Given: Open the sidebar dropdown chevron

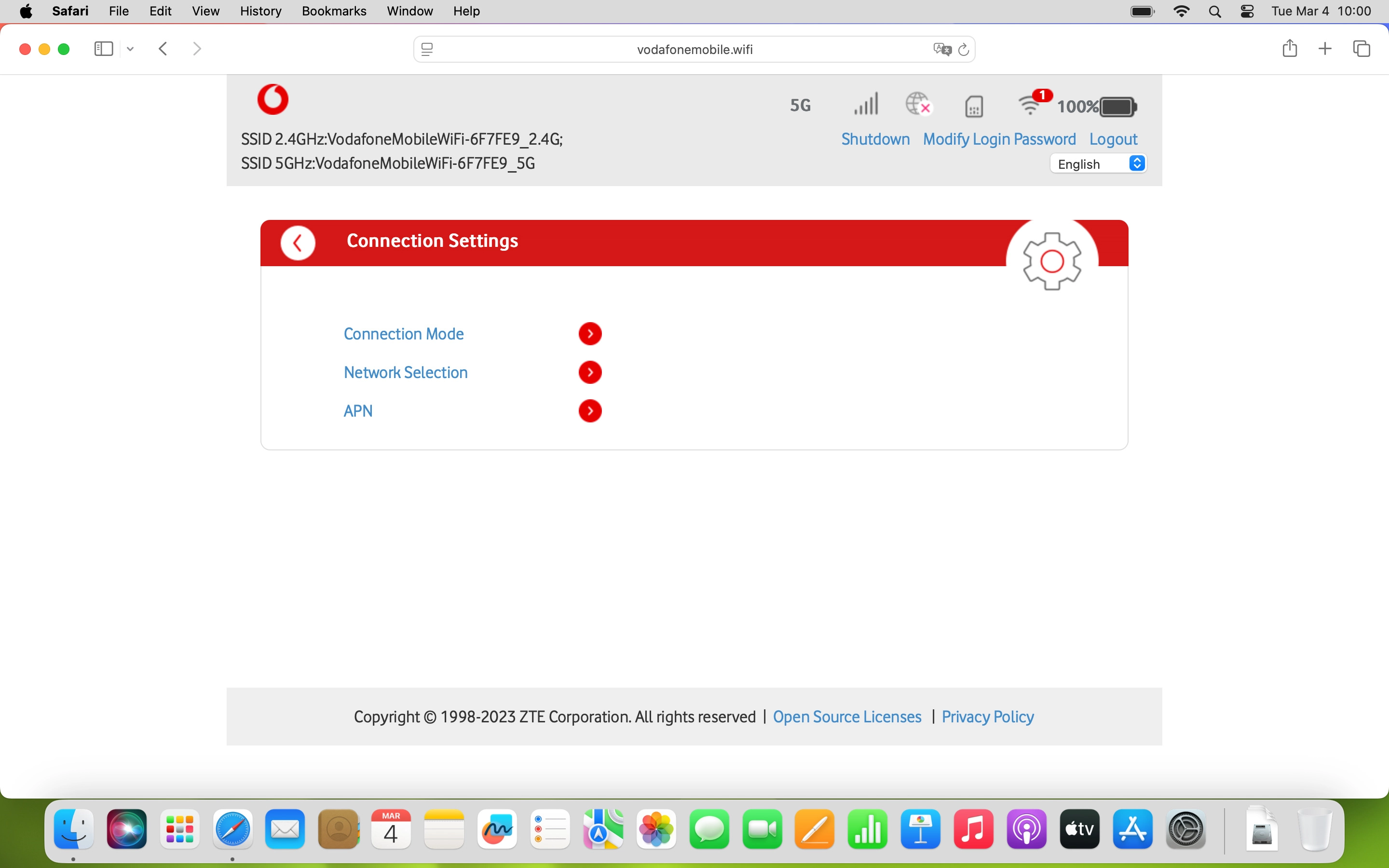Looking at the screenshot, I should pyautogui.click(x=130, y=49).
